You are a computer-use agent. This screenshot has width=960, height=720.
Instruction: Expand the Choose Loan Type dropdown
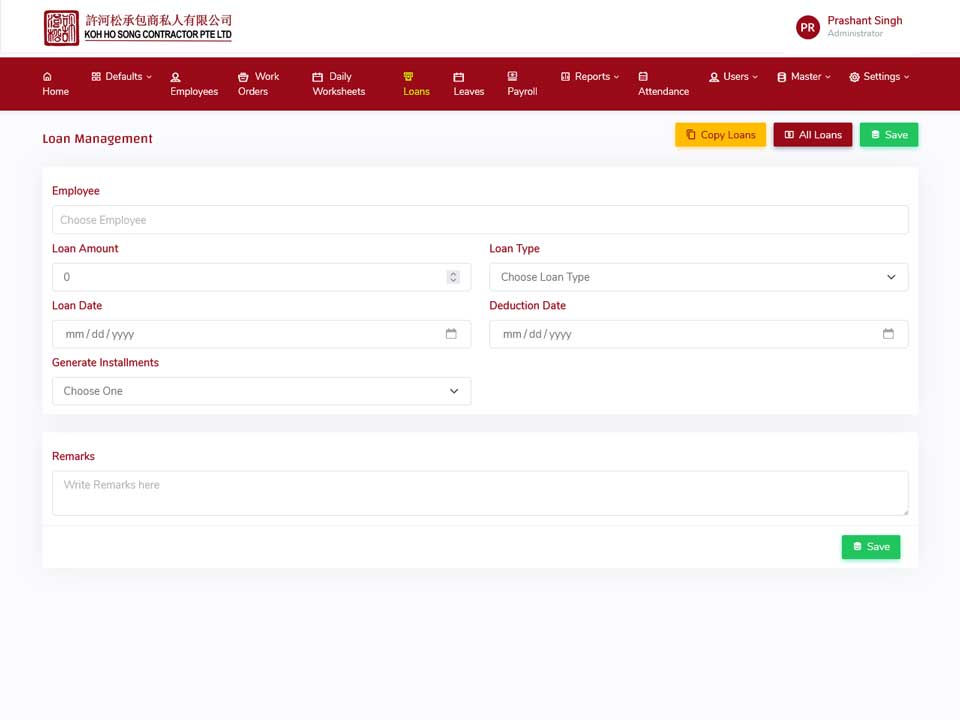click(699, 277)
